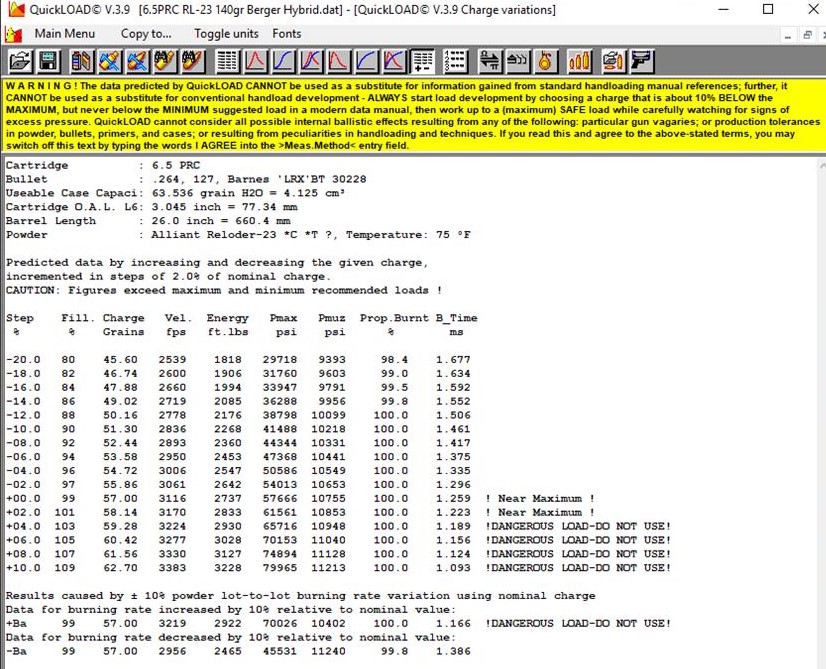Click the row of orange cartridges icon
This screenshot has height=669, width=826.
click(579, 61)
